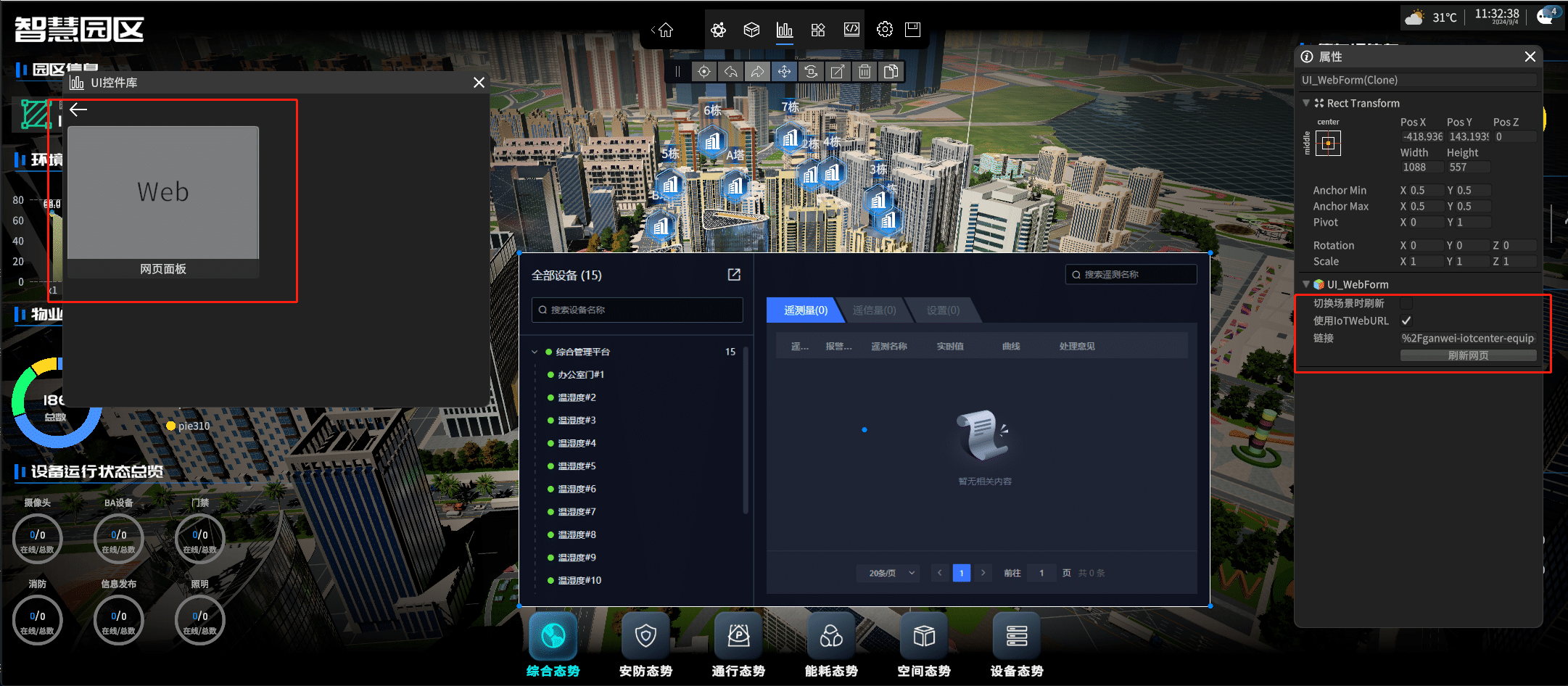The image size is (1568, 686).
Task: Open device list pop-out icon beside 全部设备
Action: click(x=734, y=275)
